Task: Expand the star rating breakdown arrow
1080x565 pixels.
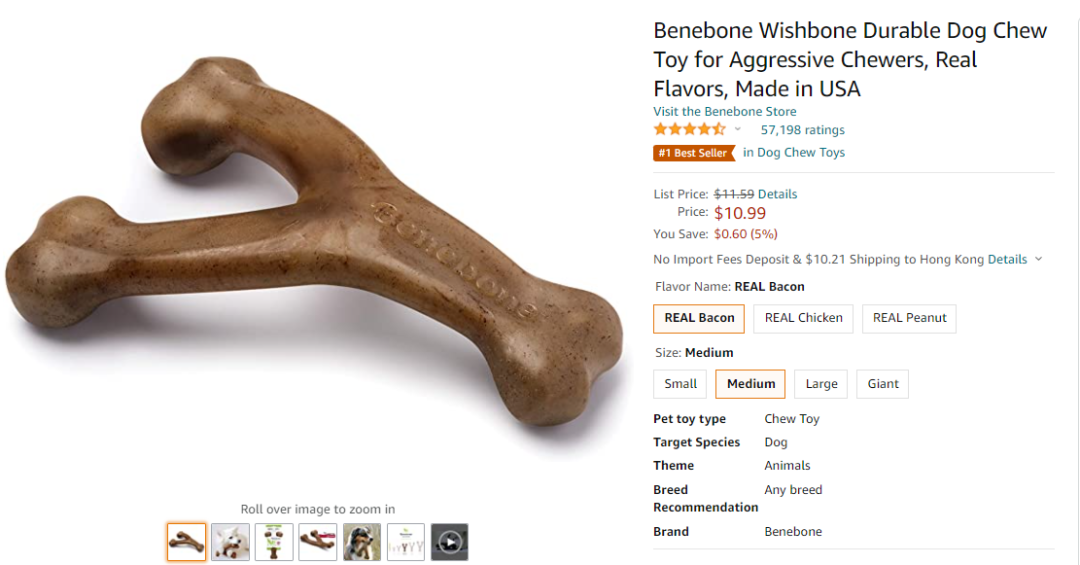Action: pos(738,130)
